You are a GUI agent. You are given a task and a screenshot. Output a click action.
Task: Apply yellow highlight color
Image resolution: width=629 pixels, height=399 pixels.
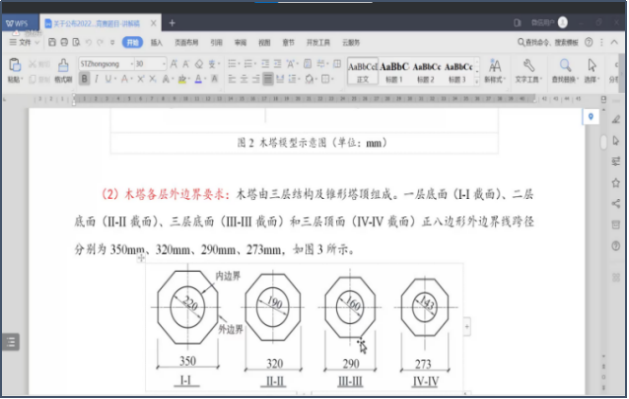[x=182, y=79]
